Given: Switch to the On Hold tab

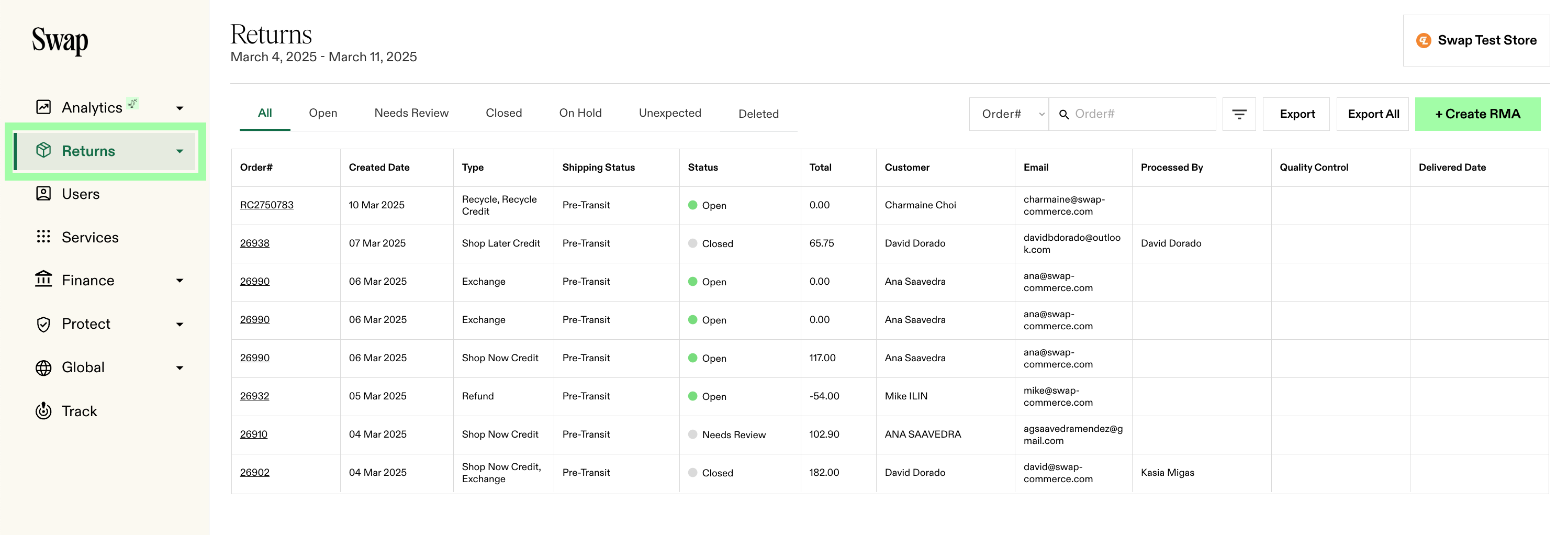Looking at the screenshot, I should (x=580, y=113).
